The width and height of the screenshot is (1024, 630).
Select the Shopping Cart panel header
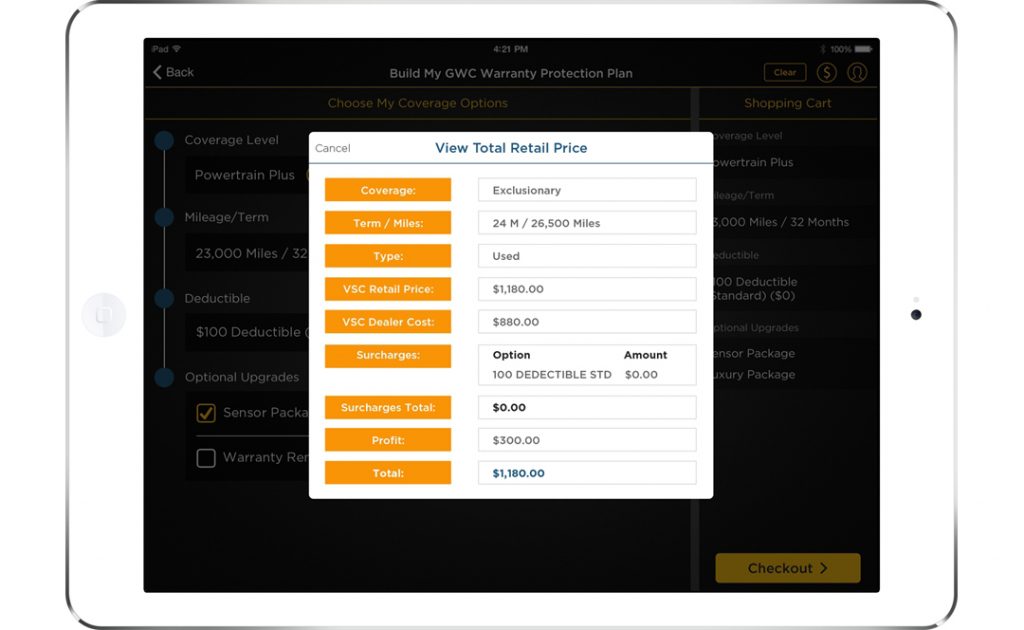[x=787, y=103]
